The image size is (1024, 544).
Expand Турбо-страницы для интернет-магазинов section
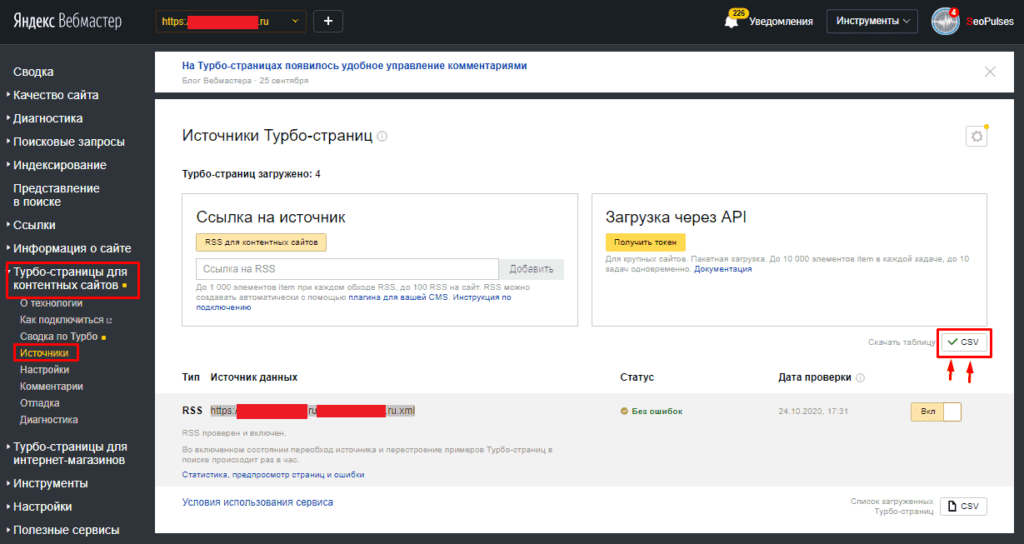pos(70,453)
